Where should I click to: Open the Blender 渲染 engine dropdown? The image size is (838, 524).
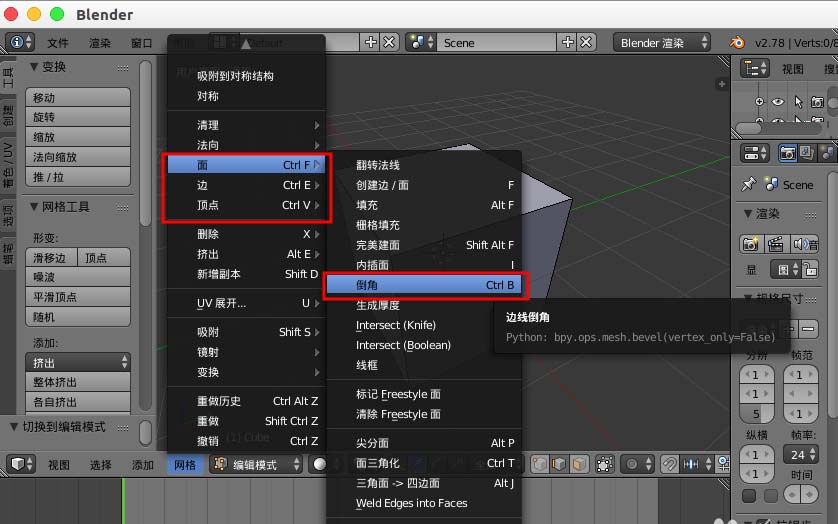pos(662,42)
